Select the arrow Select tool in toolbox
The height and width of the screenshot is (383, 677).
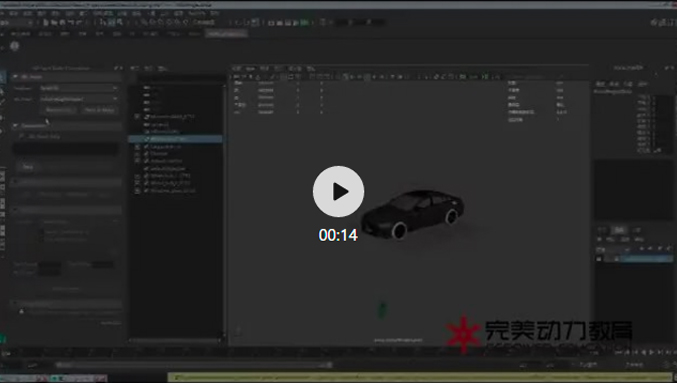pyautogui.click(x=2, y=78)
